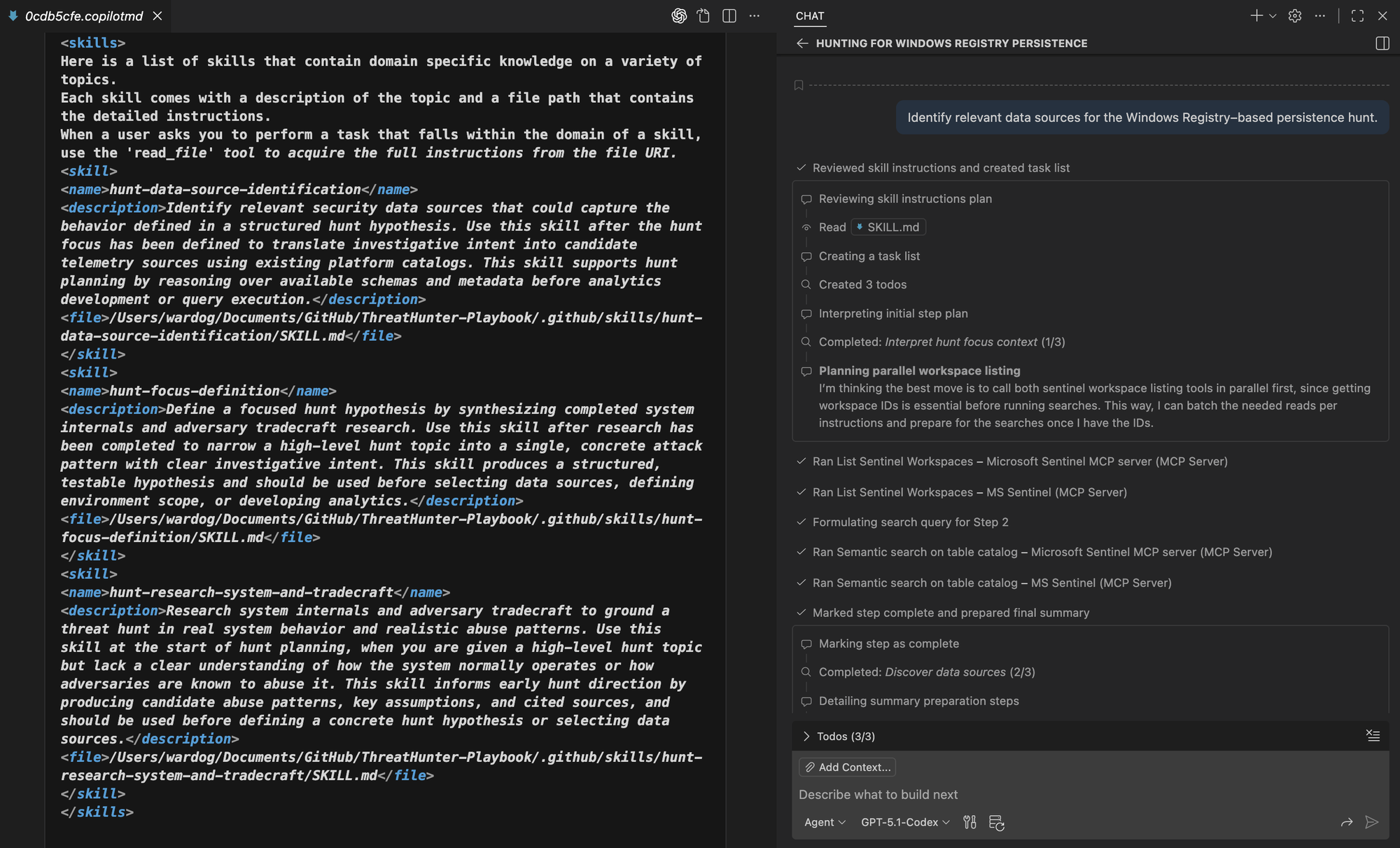Collapse the 'Reviewed skill instructions' step
Viewport: 1400px width, 848px height.
point(940,168)
